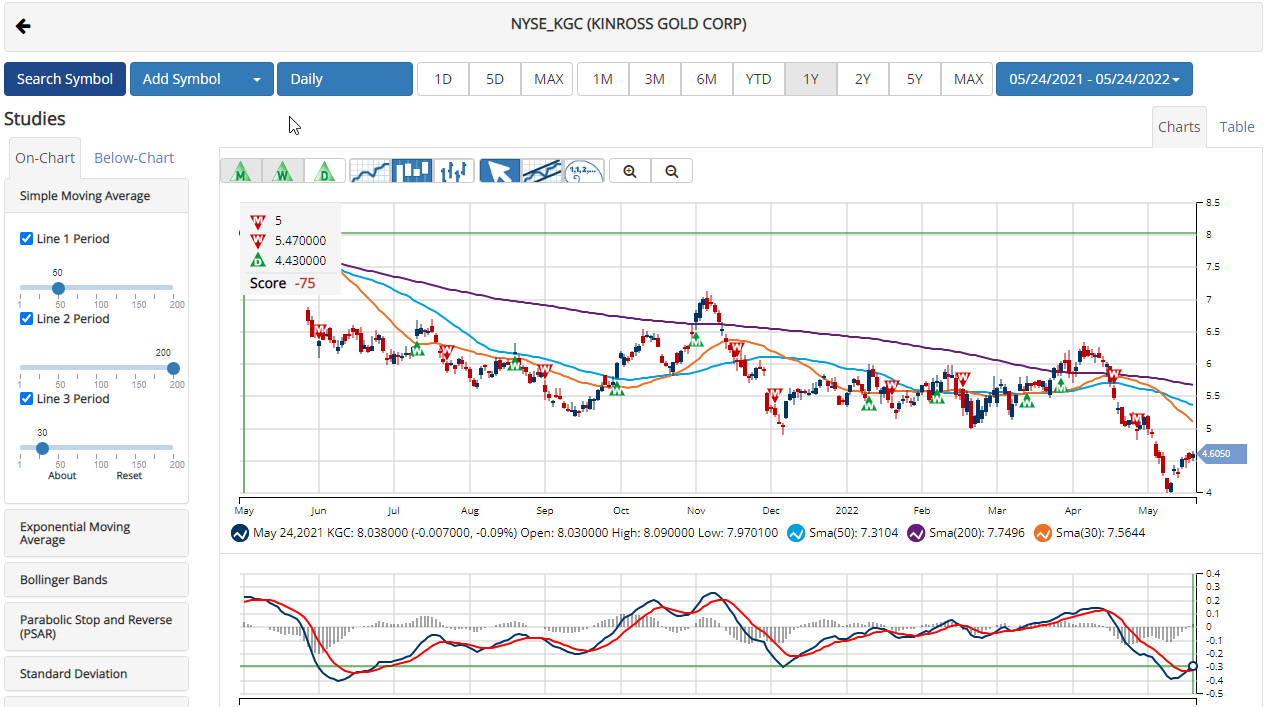
Task: Click Line 1 Period slider handle at 50
Action: pos(58,288)
